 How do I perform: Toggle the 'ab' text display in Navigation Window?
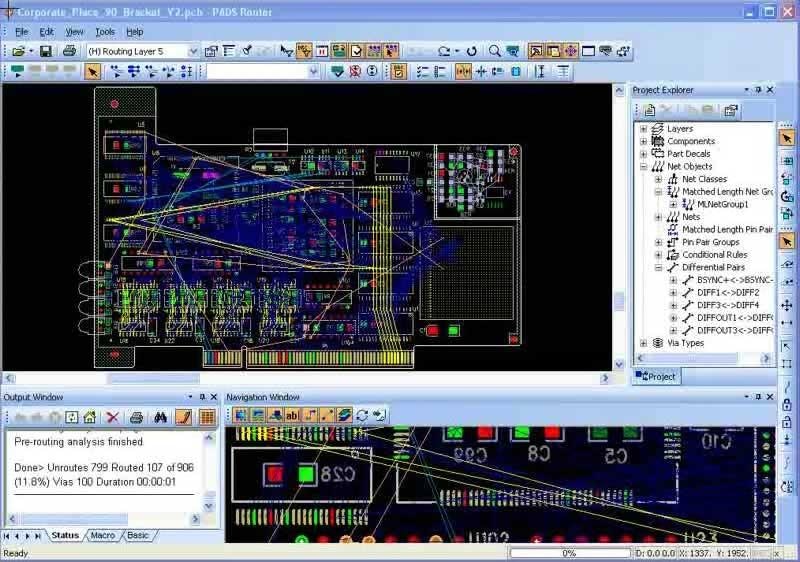(292, 416)
